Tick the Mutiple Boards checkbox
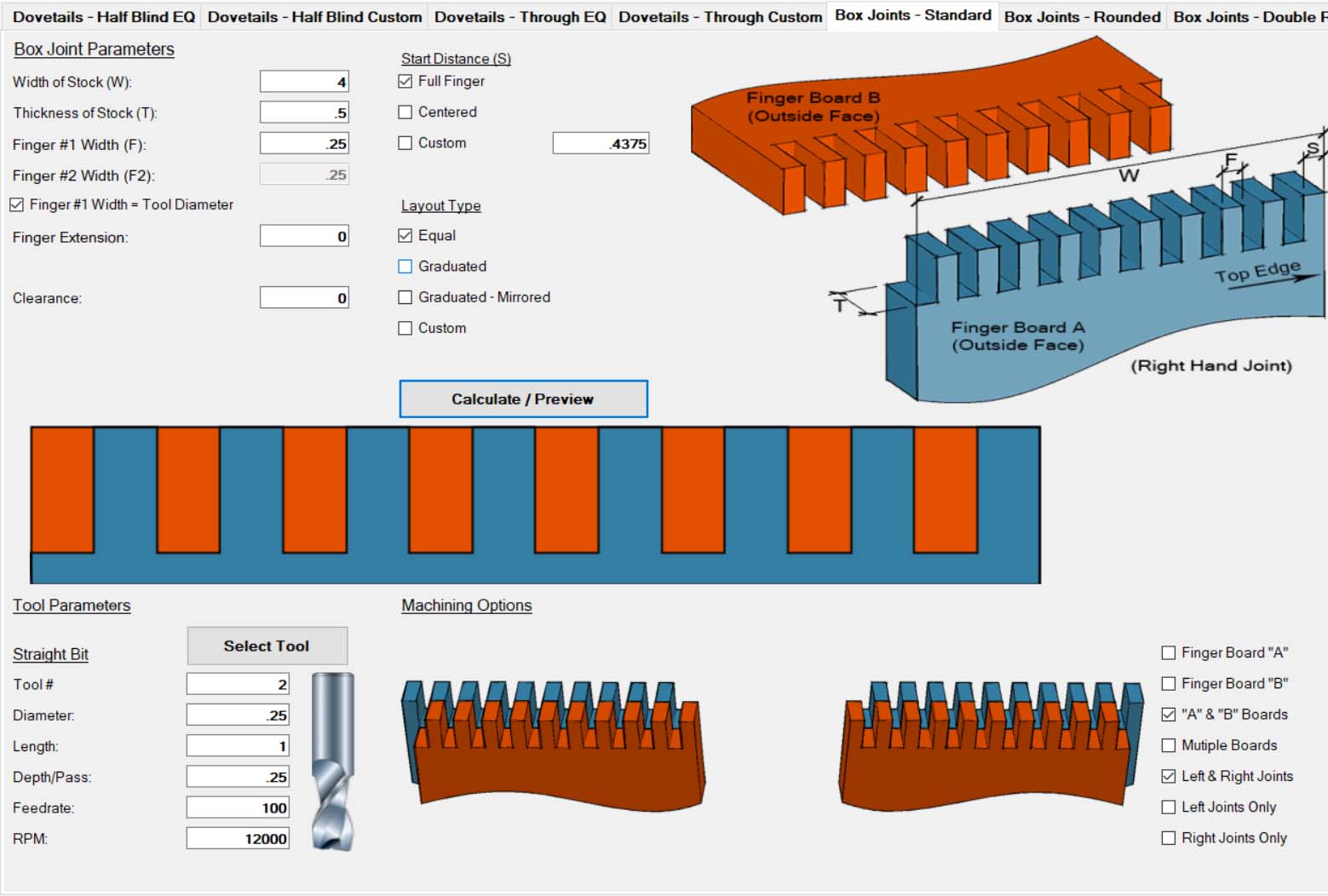 click(1169, 745)
